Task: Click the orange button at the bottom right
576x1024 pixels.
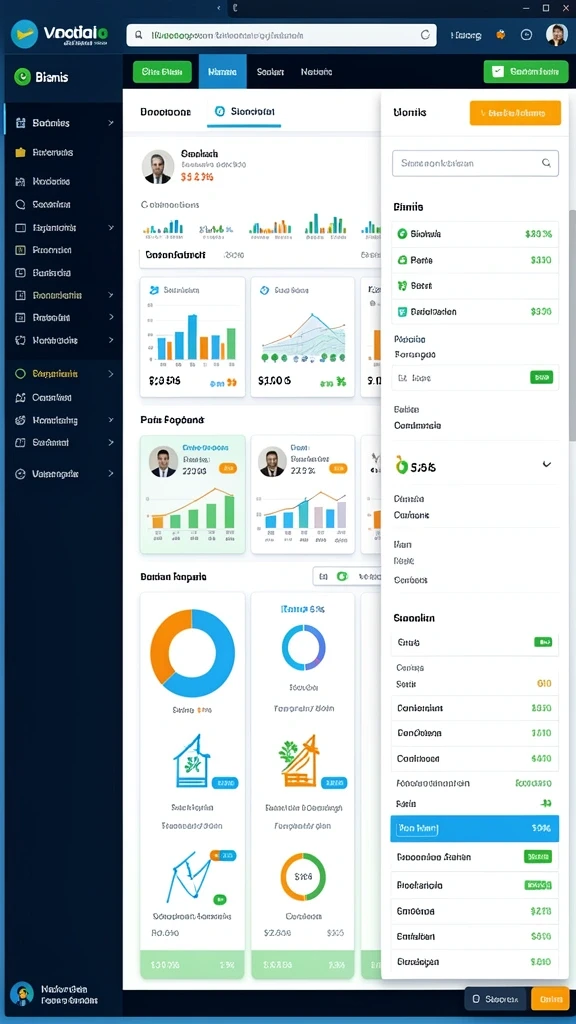Action: coord(550,999)
